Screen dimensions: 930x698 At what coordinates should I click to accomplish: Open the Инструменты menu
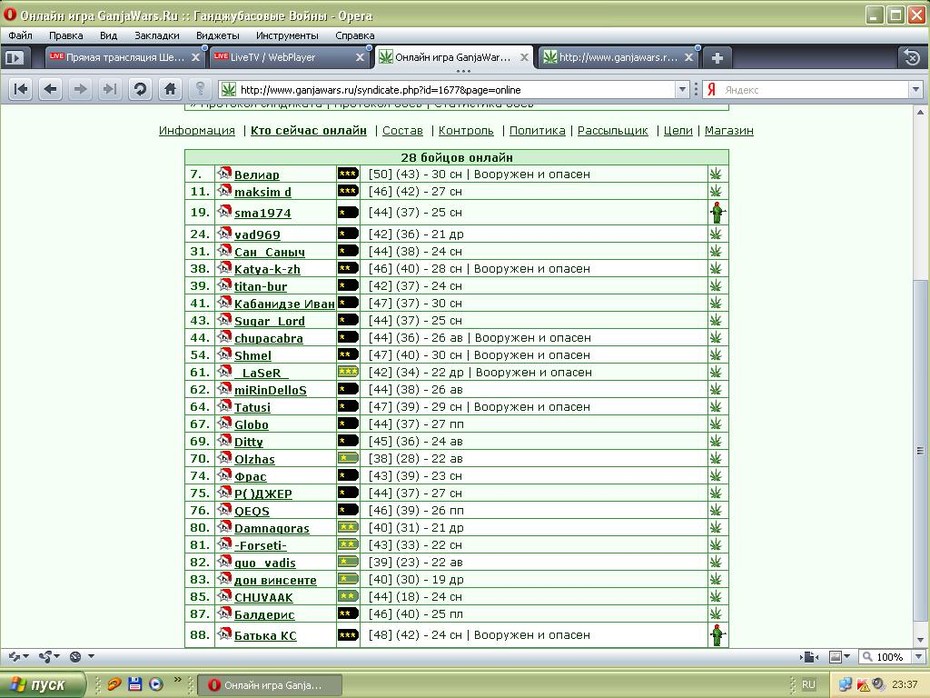pyautogui.click(x=287, y=36)
